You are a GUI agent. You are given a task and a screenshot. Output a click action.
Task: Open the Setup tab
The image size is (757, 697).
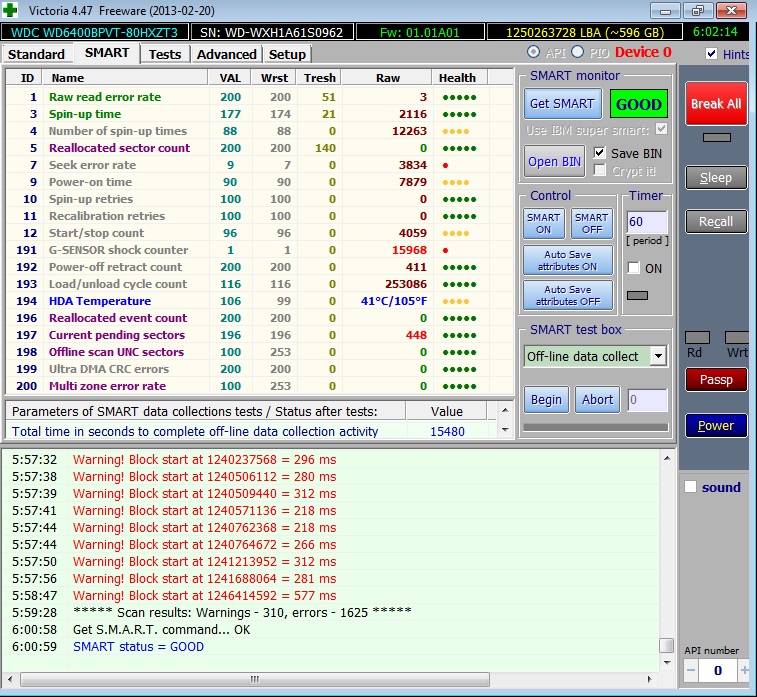pyautogui.click(x=287, y=54)
